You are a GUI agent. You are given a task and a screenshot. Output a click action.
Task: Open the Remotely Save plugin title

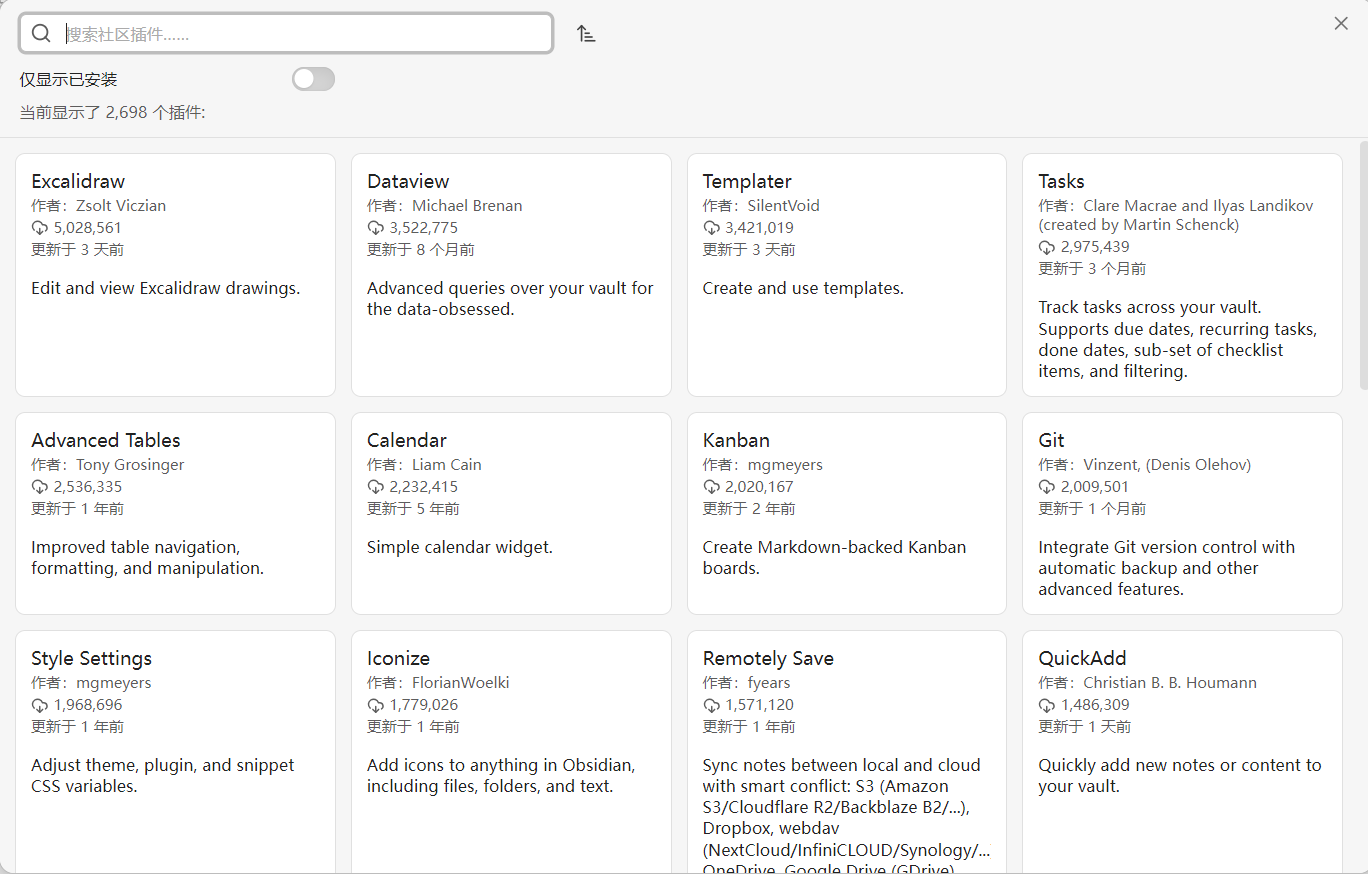pyautogui.click(x=768, y=658)
